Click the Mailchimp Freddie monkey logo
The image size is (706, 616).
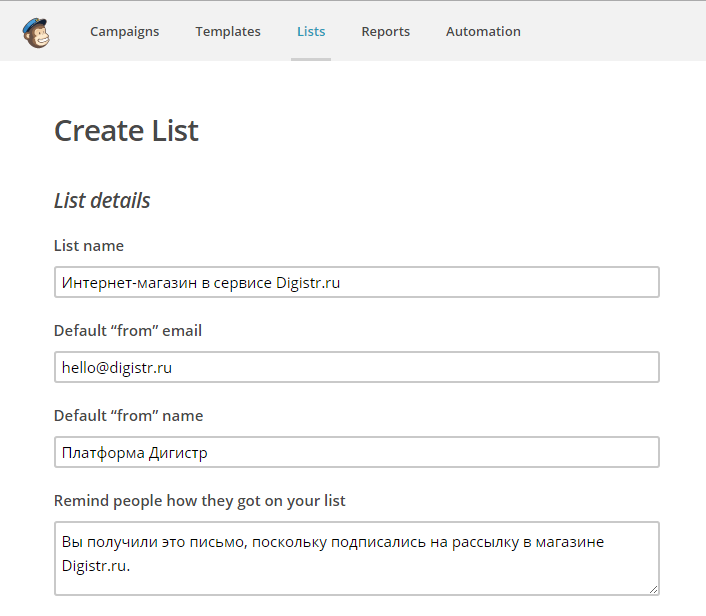(36, 32)
